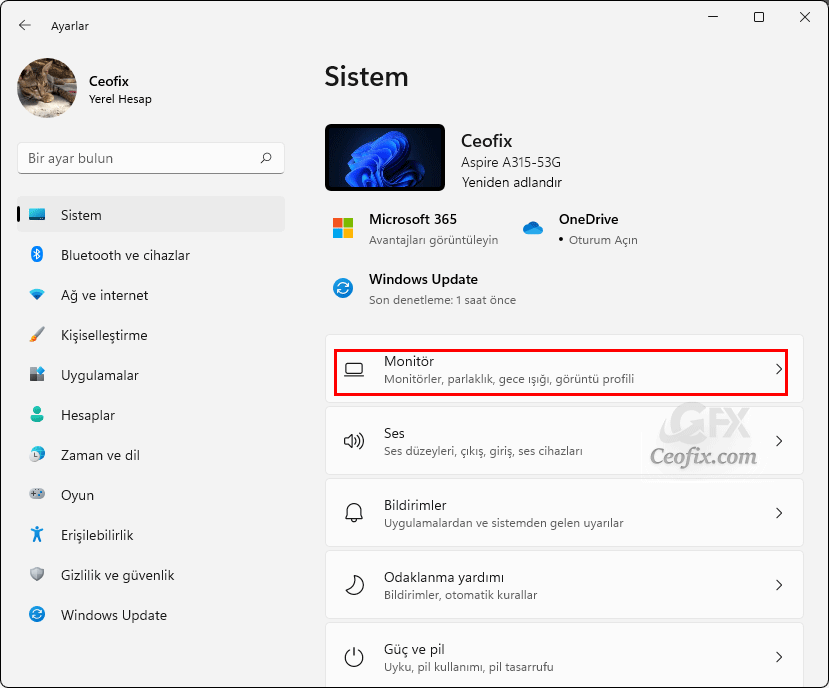This screenshot has width=829, height=688.
Task: Click the Sistem monitor icon in the sidebar
Action: pyautogui.click(x=37, y=215)
